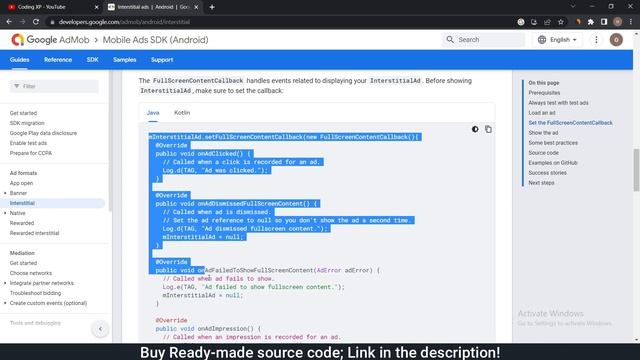Click the share page icon in the address bar
The height and width of the screenshot is (360, 640).
pyautogui.click(x=547, y=22)
